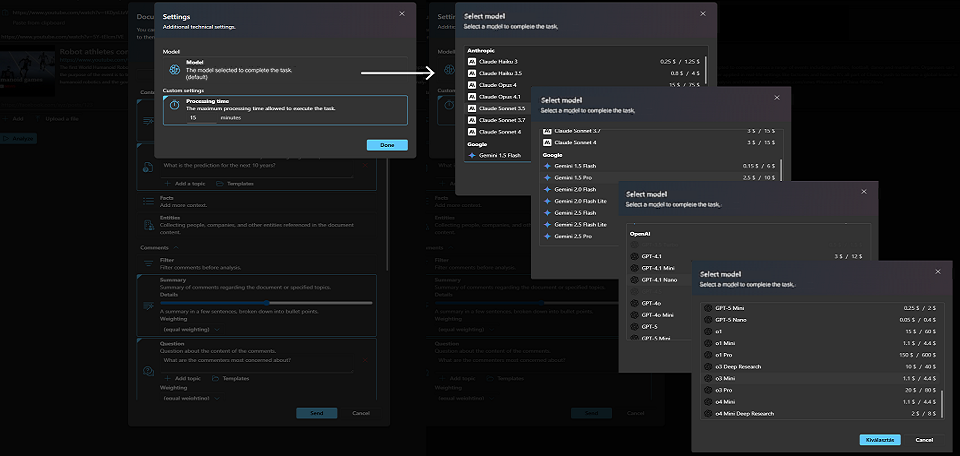Click the Analyze button in the main window
This screenshot has width=960, height=456.
[18, 139]
